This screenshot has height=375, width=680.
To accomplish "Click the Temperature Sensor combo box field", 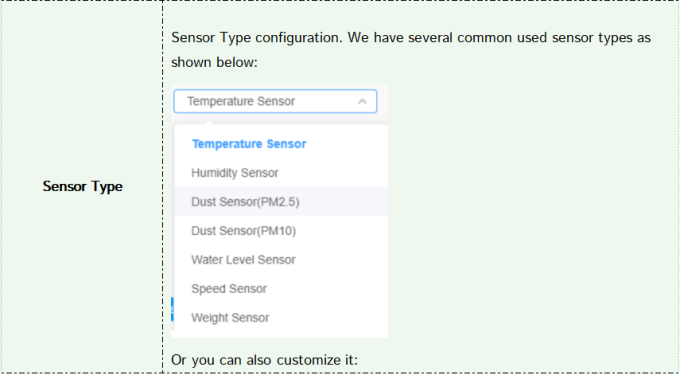I will (275, 101).
